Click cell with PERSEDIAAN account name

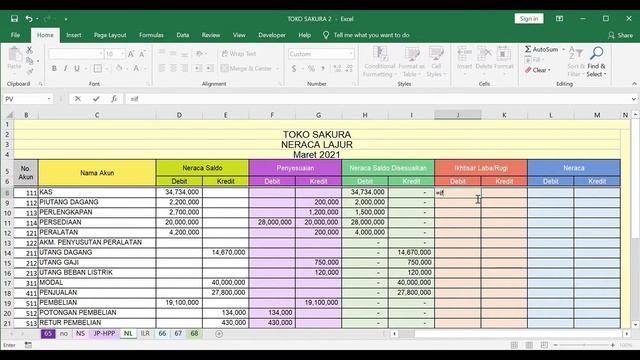pyautogui.click(x=97, y=222)
